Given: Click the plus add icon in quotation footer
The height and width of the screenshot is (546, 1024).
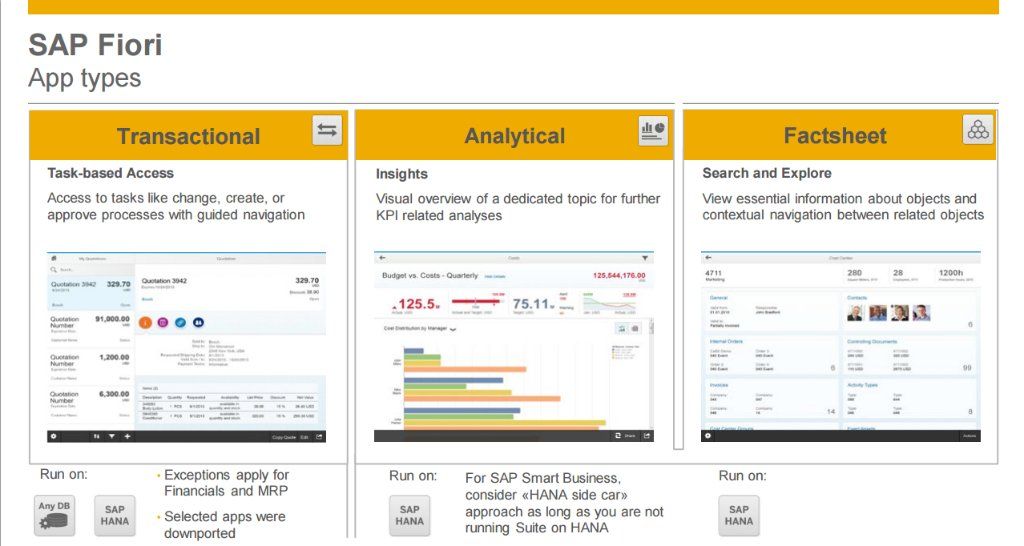Looking at the screenshot, I should click(x=127, y=436).
